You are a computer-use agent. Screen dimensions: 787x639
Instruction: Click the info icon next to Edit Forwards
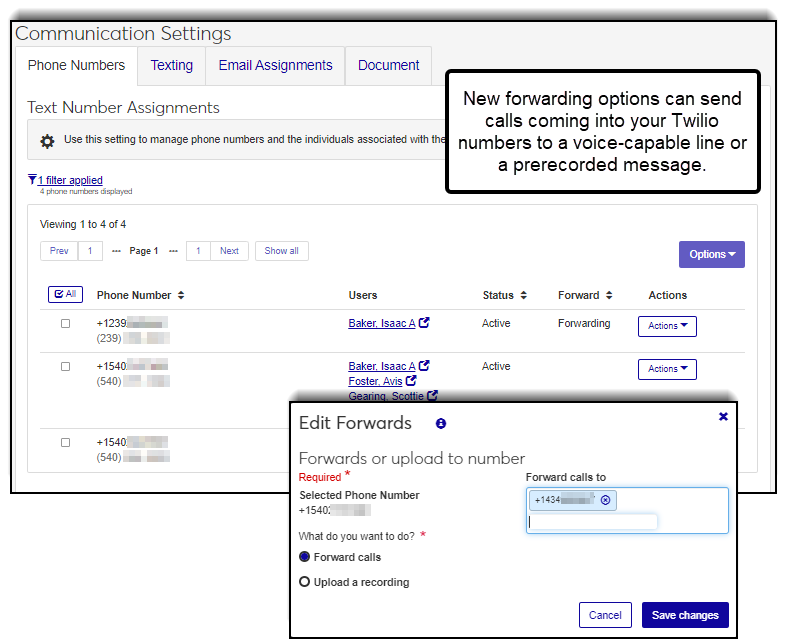pyautogui.click(x=441, y=424)
